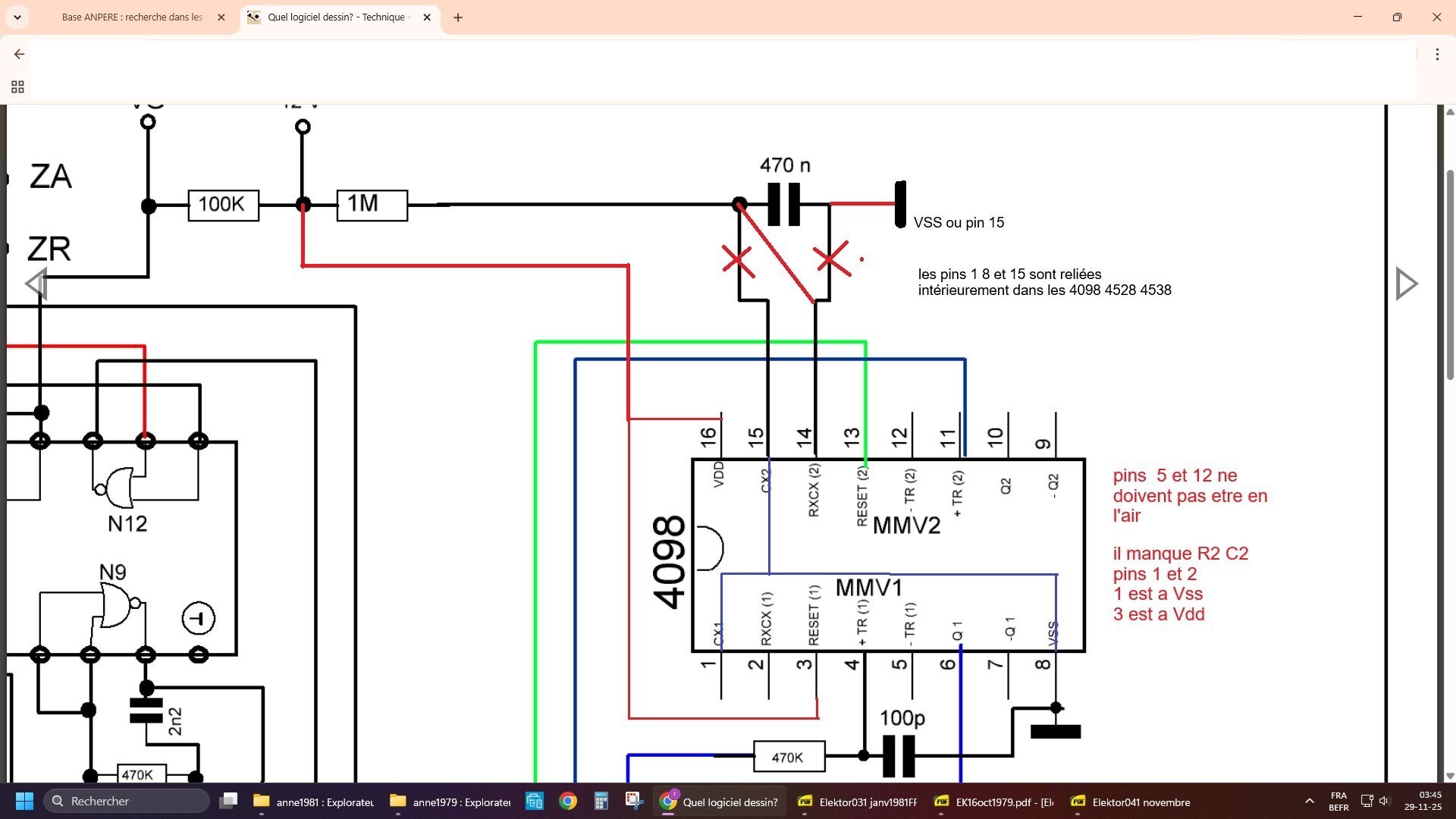
Task: Open Elektor041 novembre PDF in taskbar
Action: tap(1130, 802)
